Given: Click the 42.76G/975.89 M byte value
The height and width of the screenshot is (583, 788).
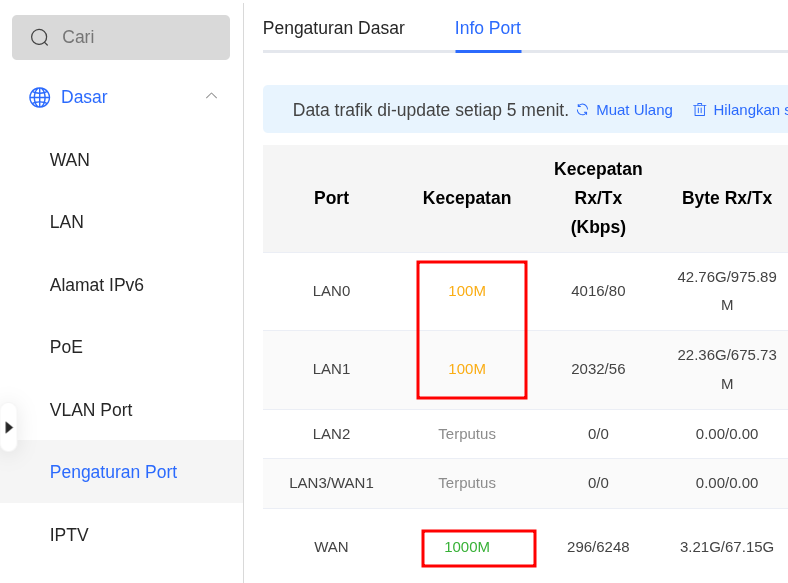Looking at the screenshot, I should pos(727,291).
